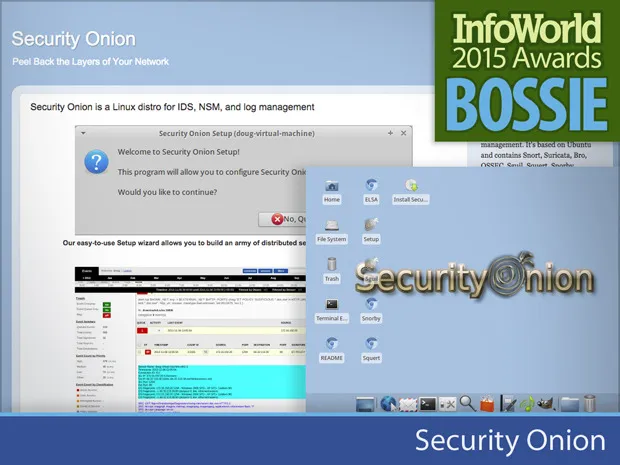The width and height of the screenshot is (620, 465).
Task: Click the red status button in event row
Action: [147, 352]
